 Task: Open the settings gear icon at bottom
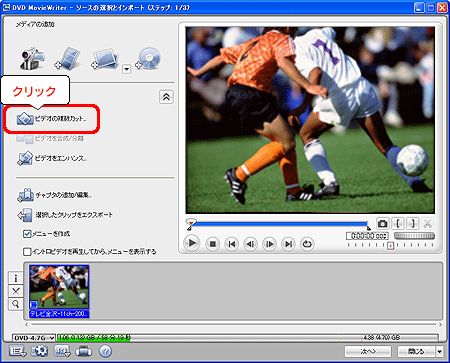pyautogui.click(x=39, y=351)
